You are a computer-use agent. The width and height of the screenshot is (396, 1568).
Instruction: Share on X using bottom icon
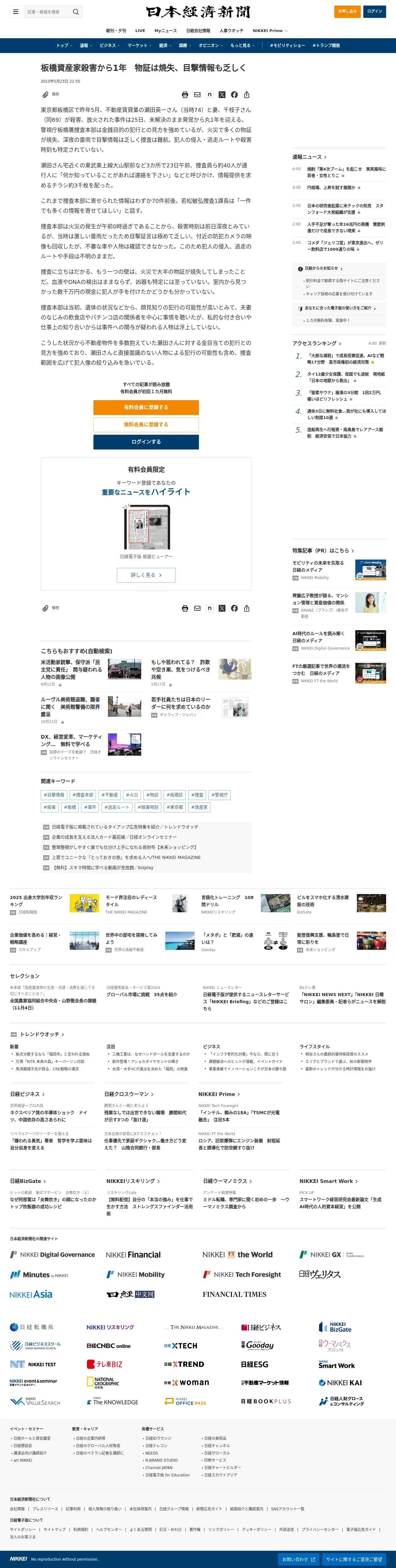pos(222,608)
